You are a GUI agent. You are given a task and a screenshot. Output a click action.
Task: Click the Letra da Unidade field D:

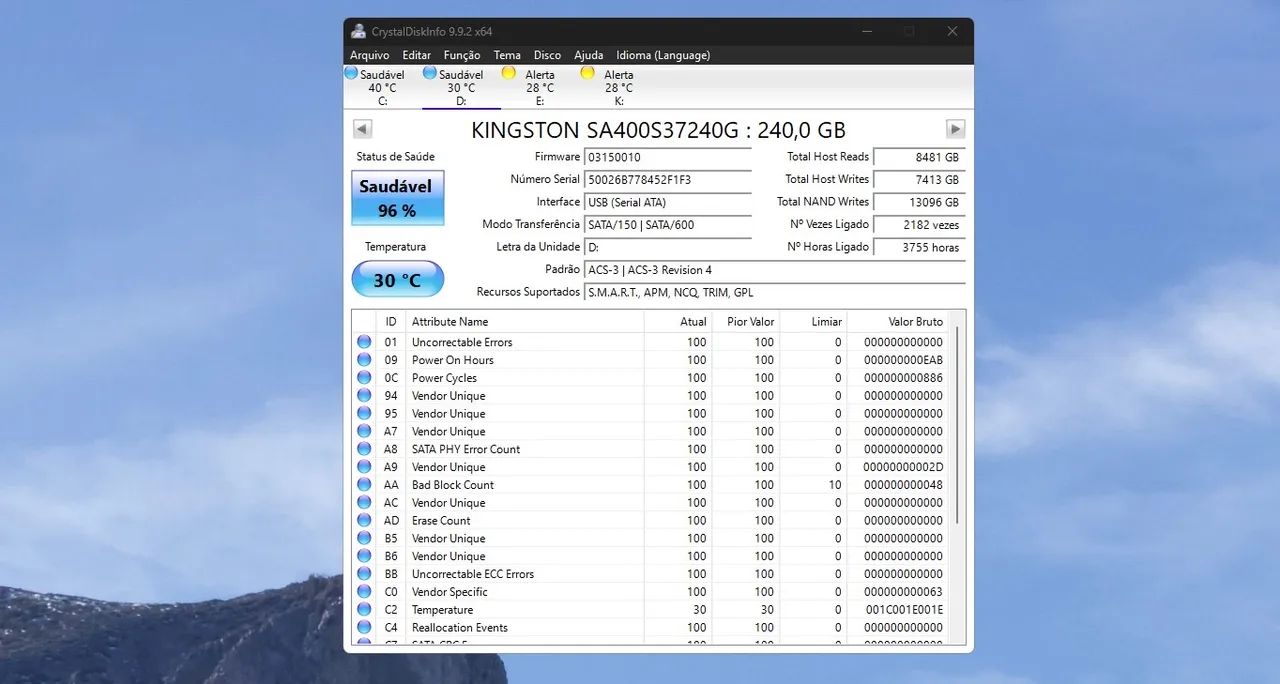click(x=667, y=247)
